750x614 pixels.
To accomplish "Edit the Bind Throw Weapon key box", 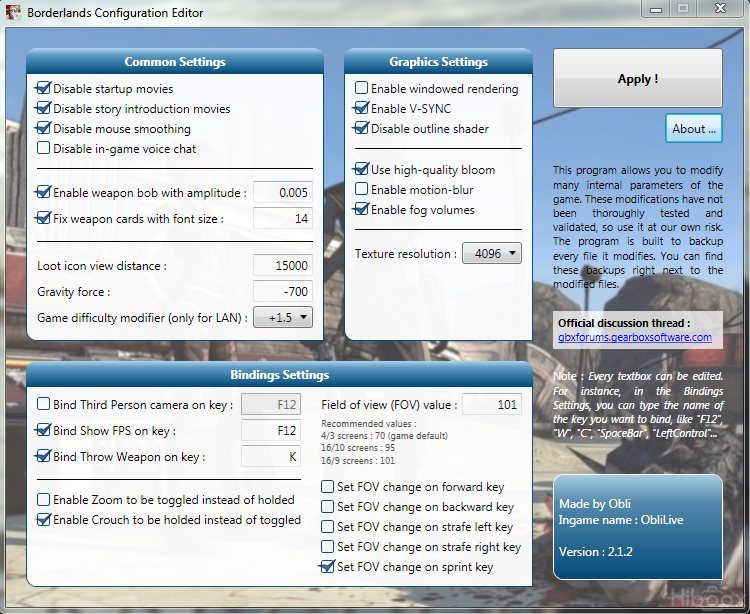I will pyautogui.click(x=271, y=456).
